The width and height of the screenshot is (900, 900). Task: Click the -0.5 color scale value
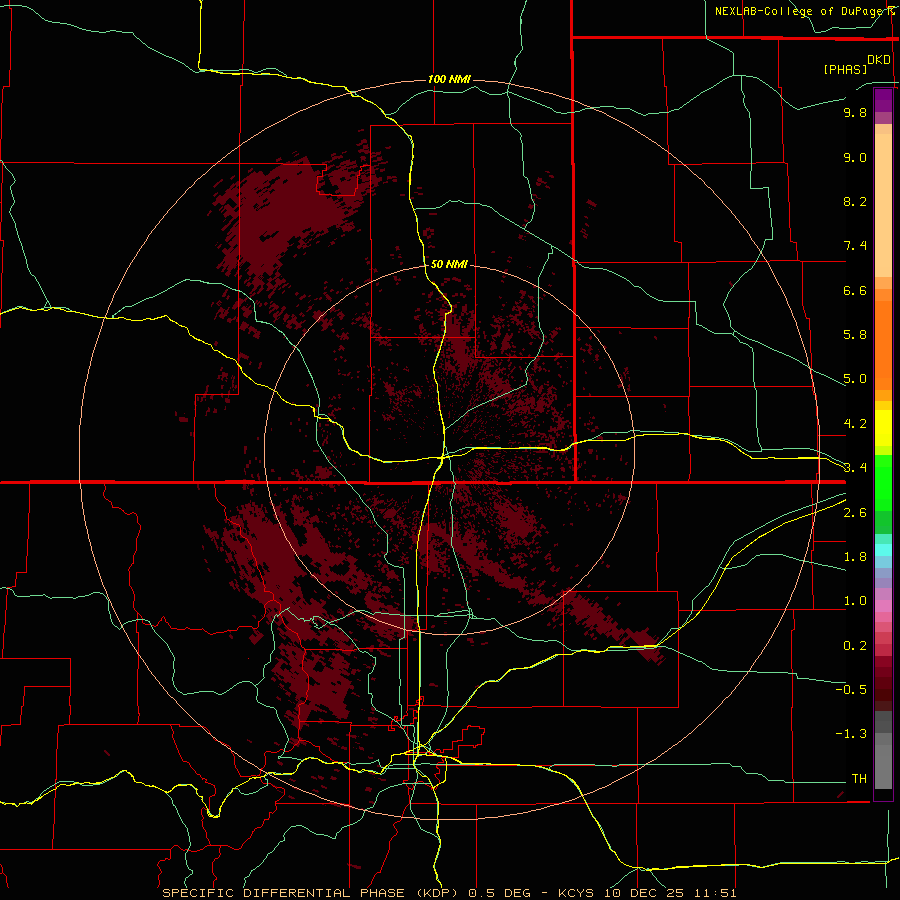coord(851,689)
